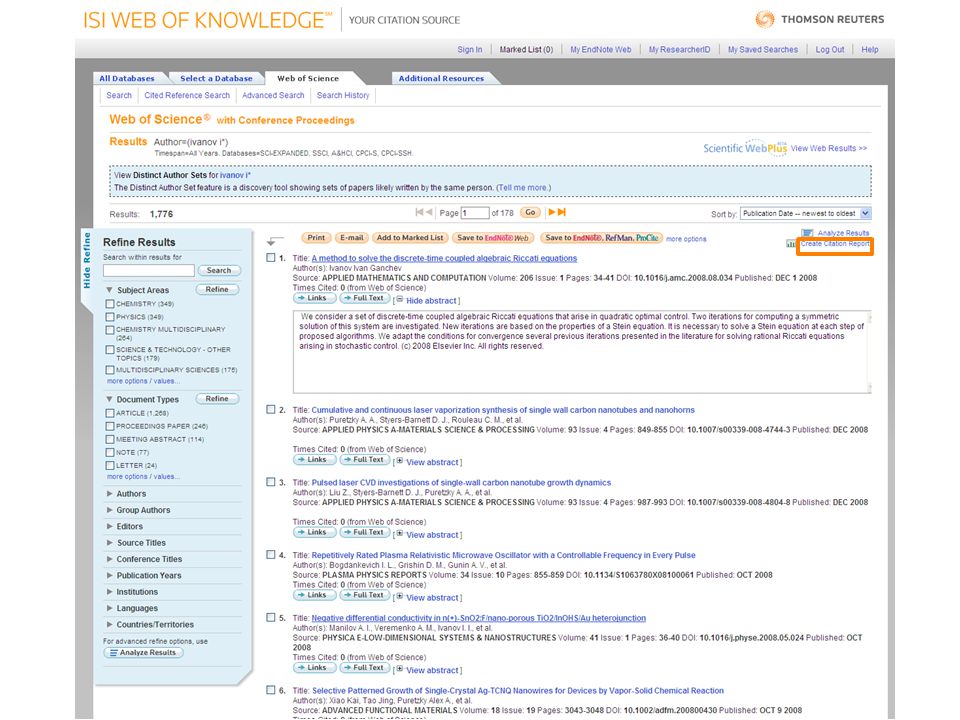This screenshot has width=960, height=720.
Task: Expand abstract plus icon for result 5
Action: 400,669
